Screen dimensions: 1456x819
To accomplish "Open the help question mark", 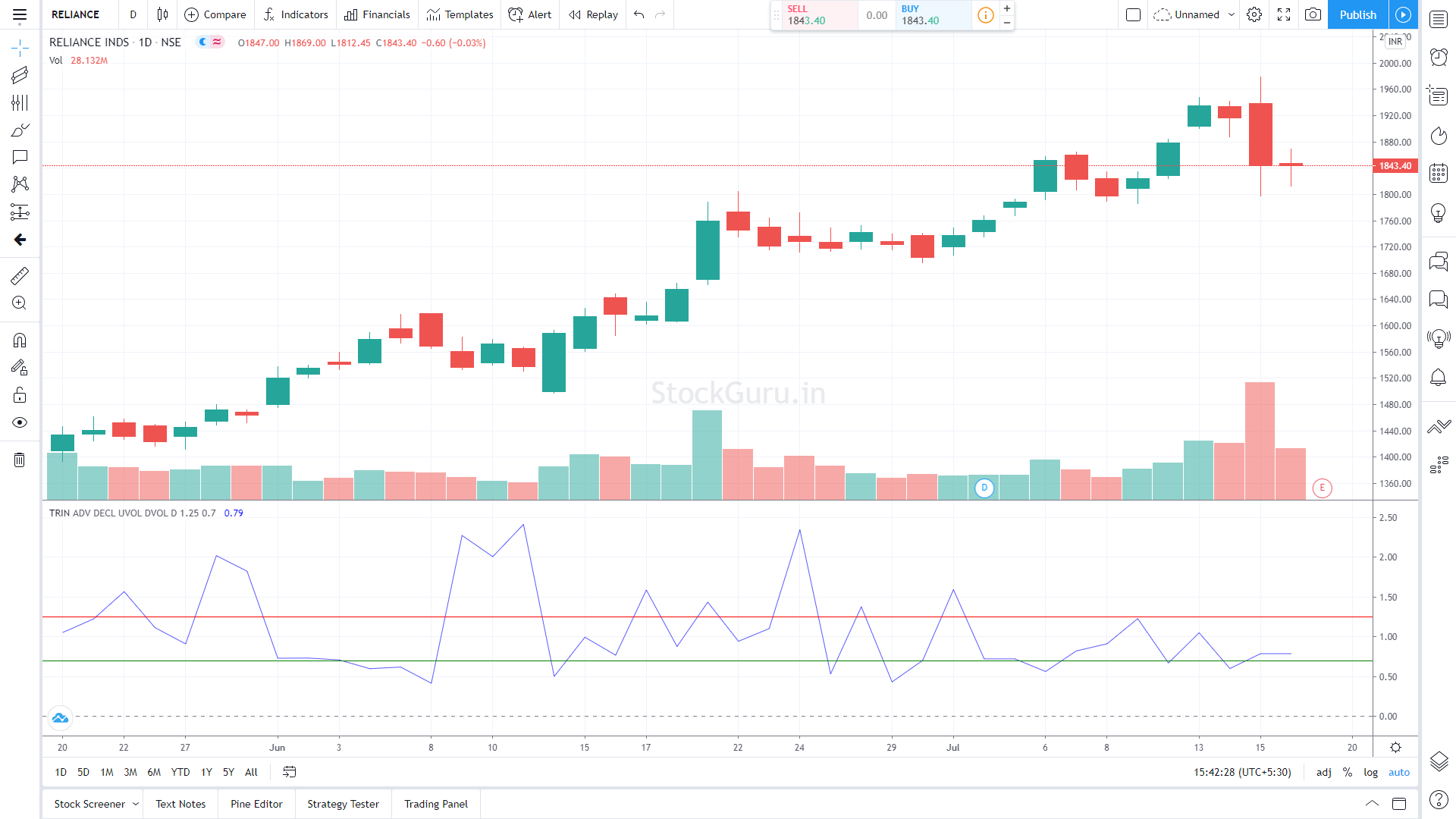I will point(1439,799).
